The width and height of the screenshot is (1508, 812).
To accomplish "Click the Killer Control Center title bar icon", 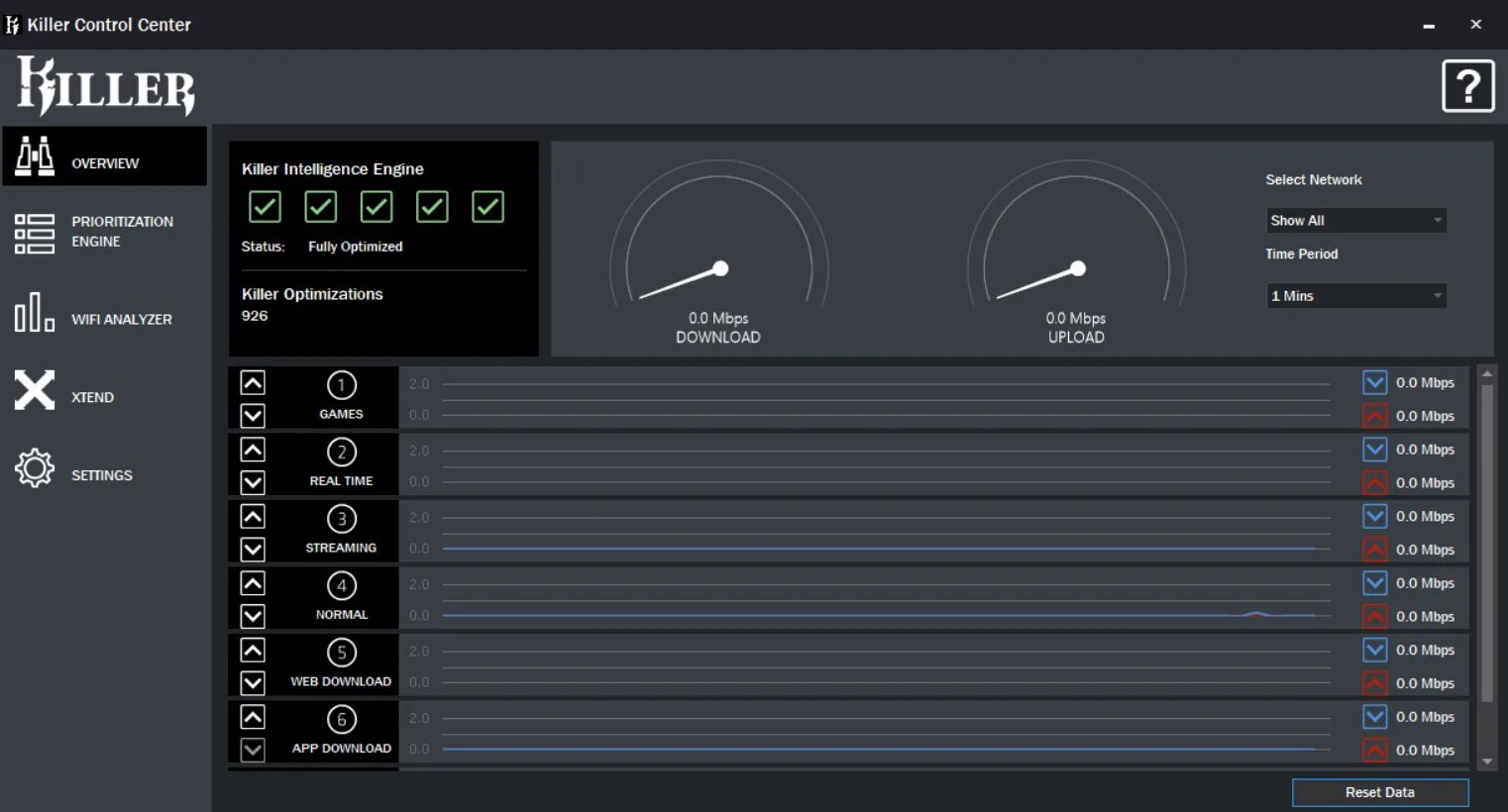I will click(13, 25).
